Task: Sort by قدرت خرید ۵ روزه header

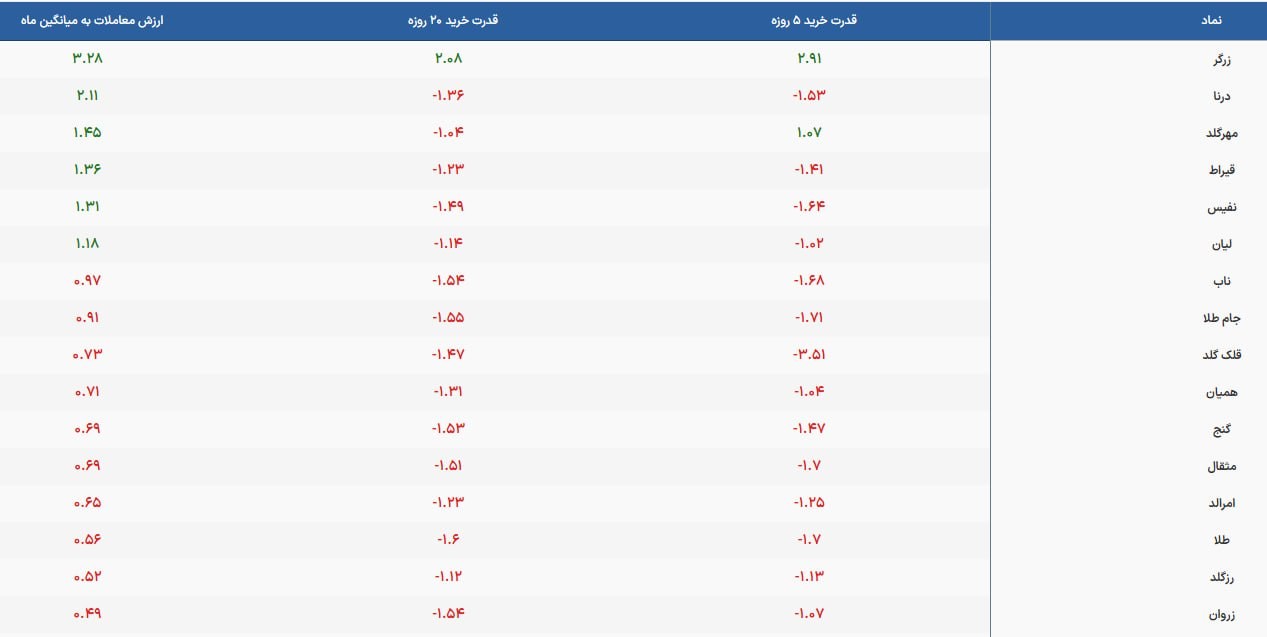Action: coord(808,20)
